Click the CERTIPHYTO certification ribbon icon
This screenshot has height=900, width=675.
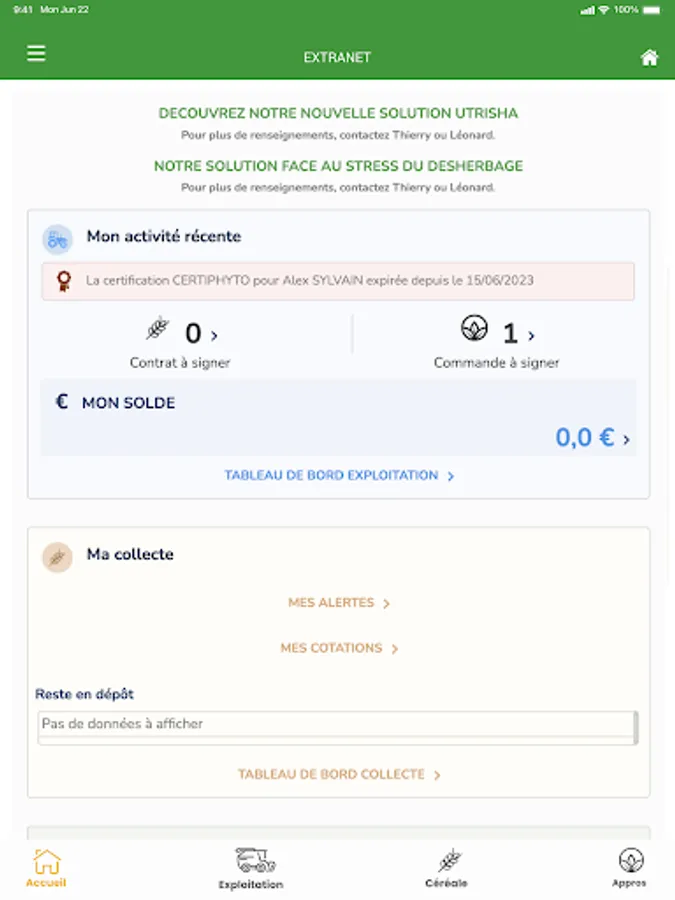(x=64, y=281)
